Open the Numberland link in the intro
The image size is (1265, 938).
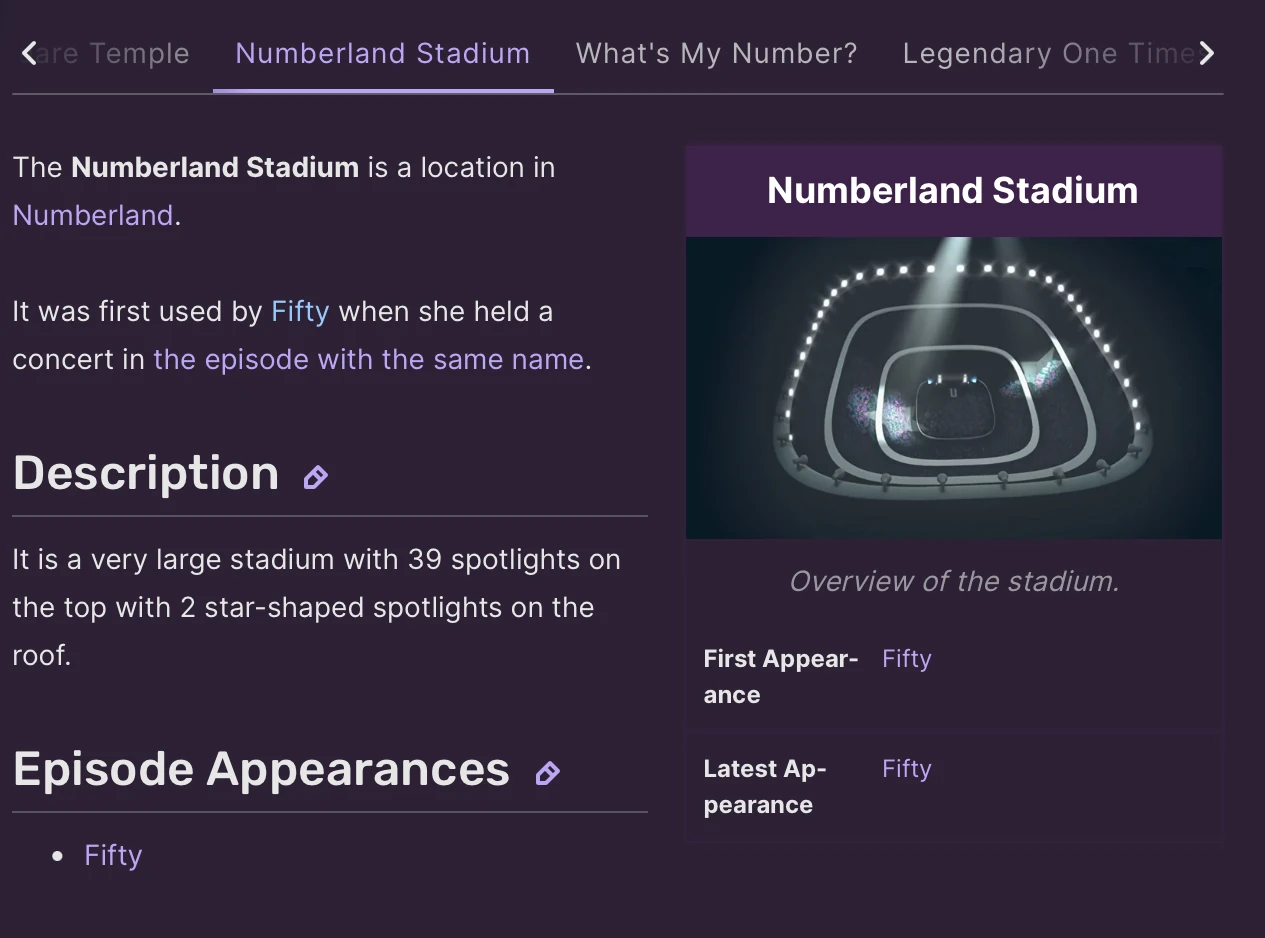coord(93,215)
